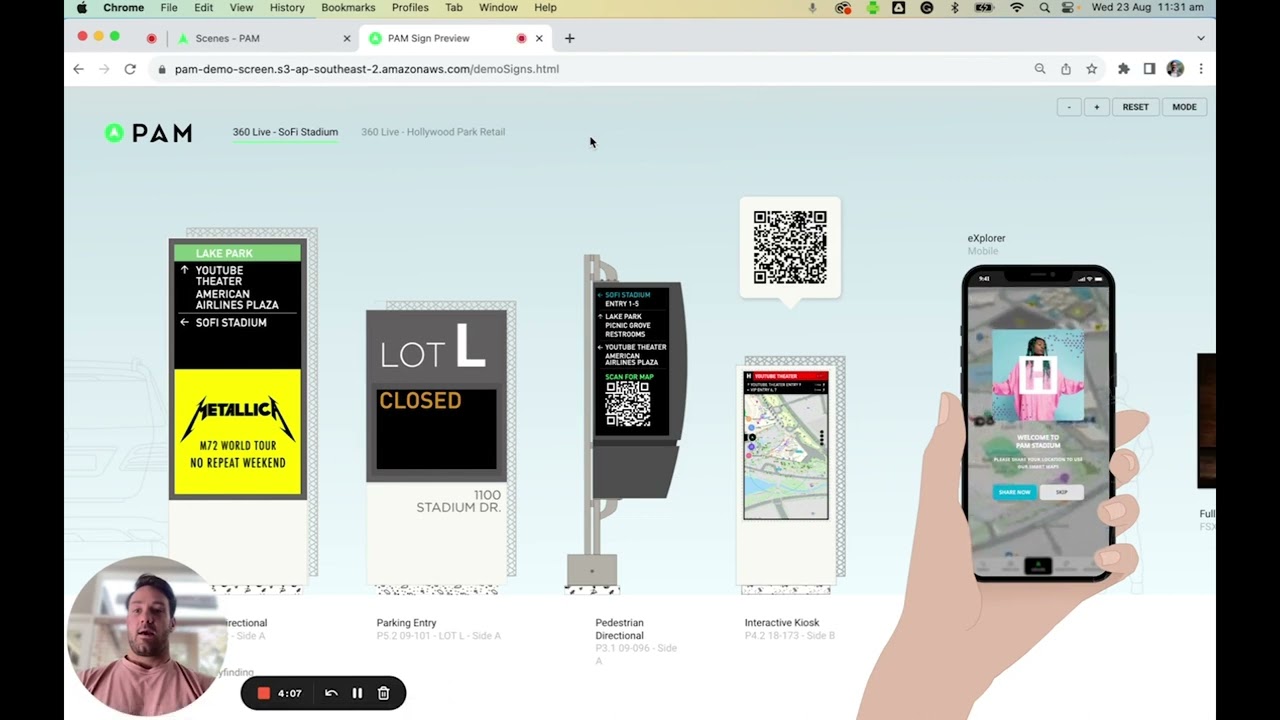View site information icon in address bar
This screenshot has width=1280, height=720.
point(161,69)
